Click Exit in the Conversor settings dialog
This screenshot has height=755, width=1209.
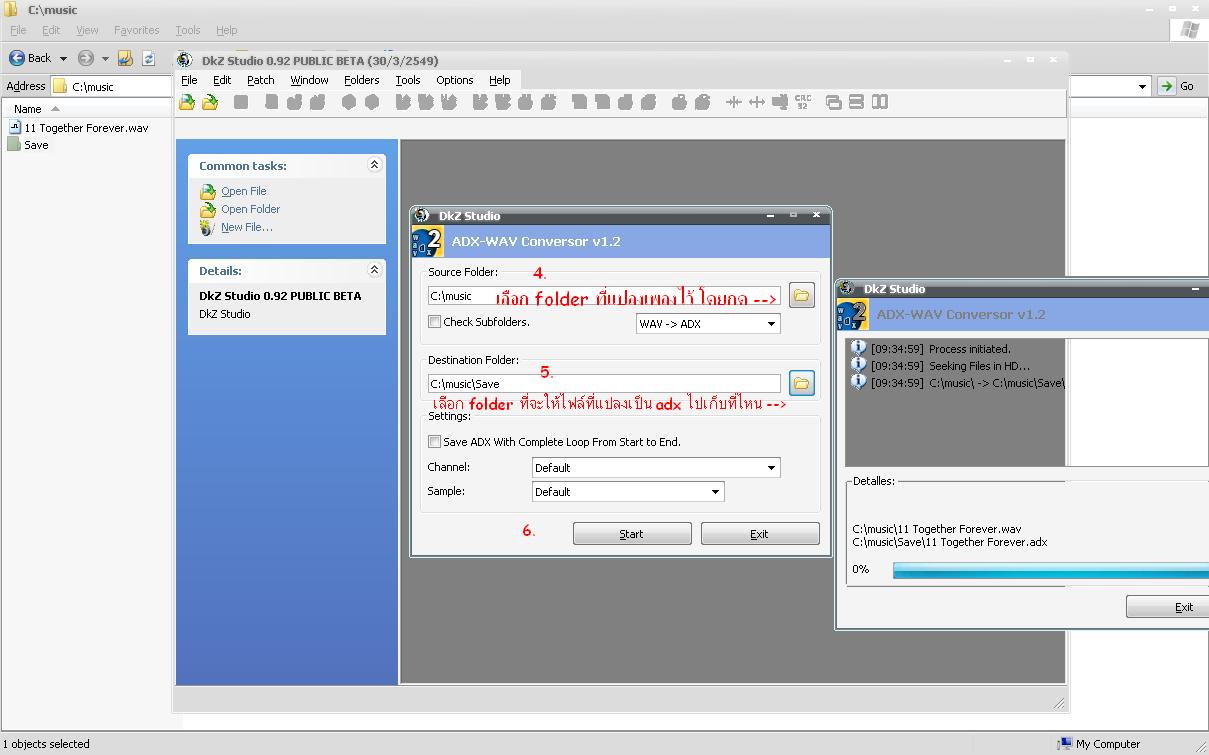tap(760, 534)
